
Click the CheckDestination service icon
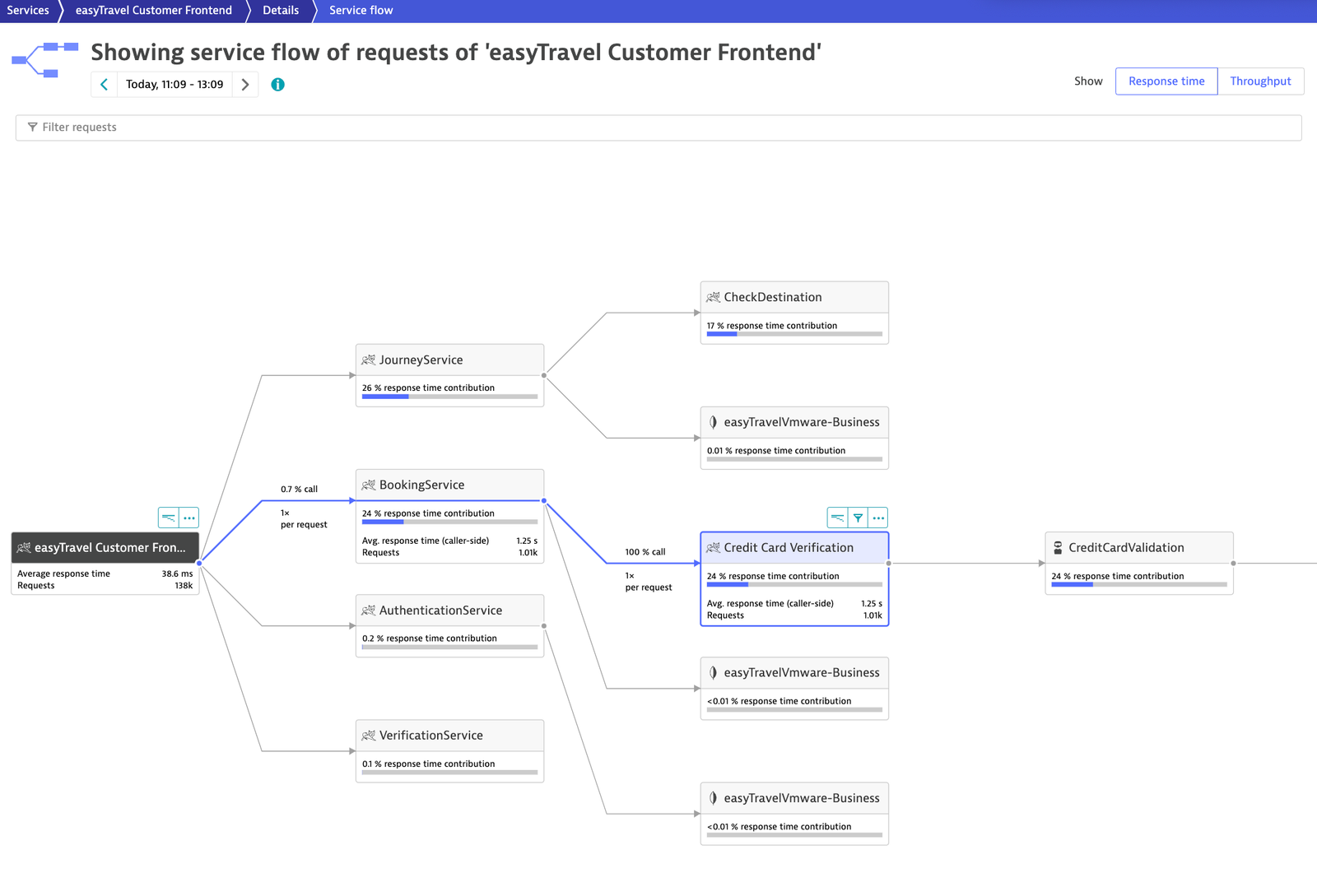714,297
